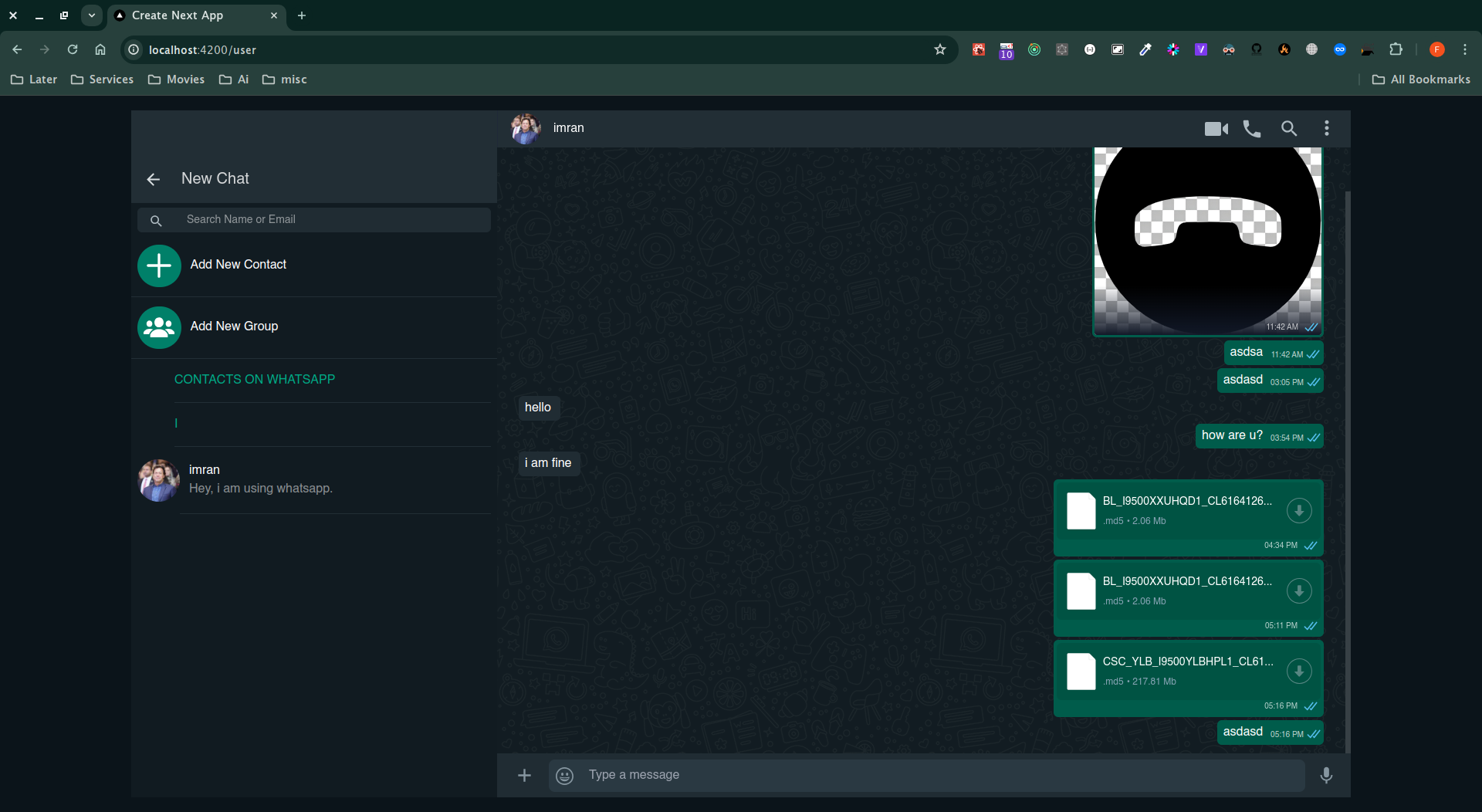This screenshot has width=1482, height=812.
Task: Go back from New Chat panel
Action: click(x=153, y=179)
